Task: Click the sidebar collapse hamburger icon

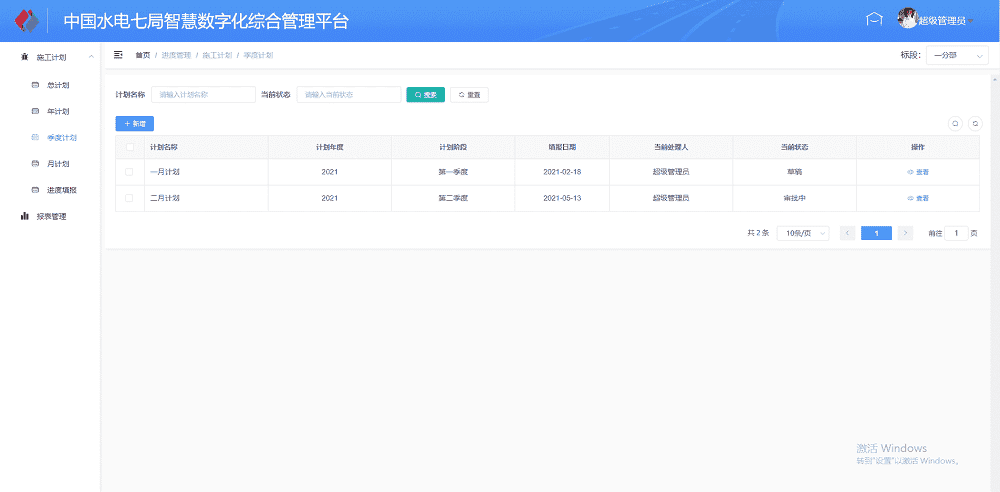Action: [118, 55]
